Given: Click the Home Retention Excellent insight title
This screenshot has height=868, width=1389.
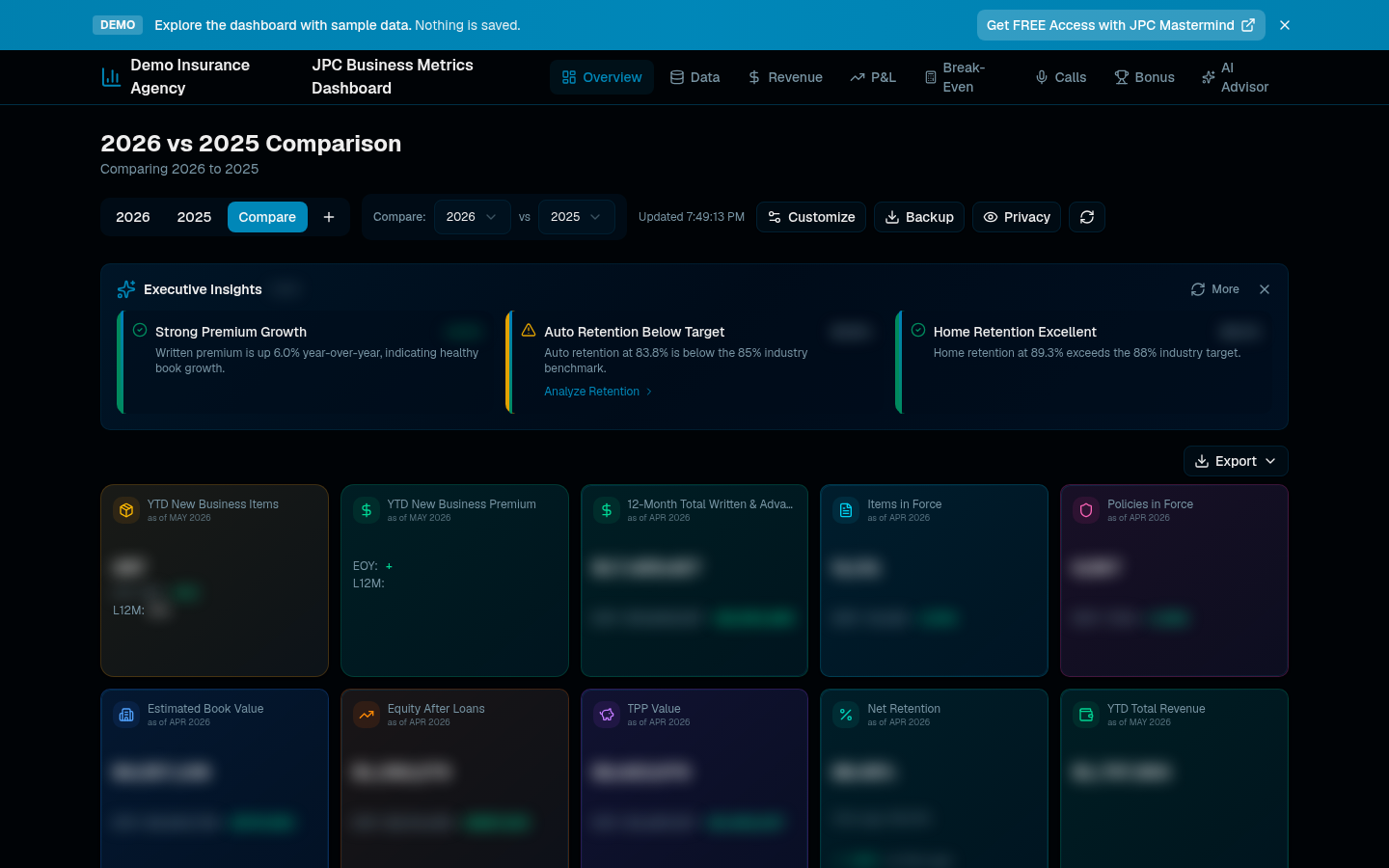Looking at the screenshot, I should (1015, 332).
